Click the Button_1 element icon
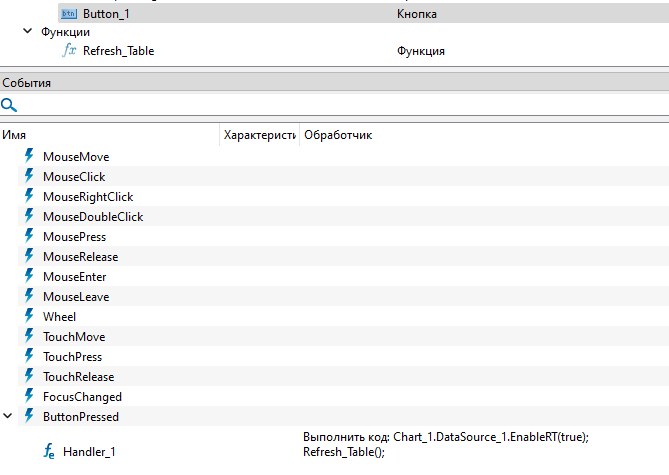Viewport: 669px width, 475px height. pos(68,14)
